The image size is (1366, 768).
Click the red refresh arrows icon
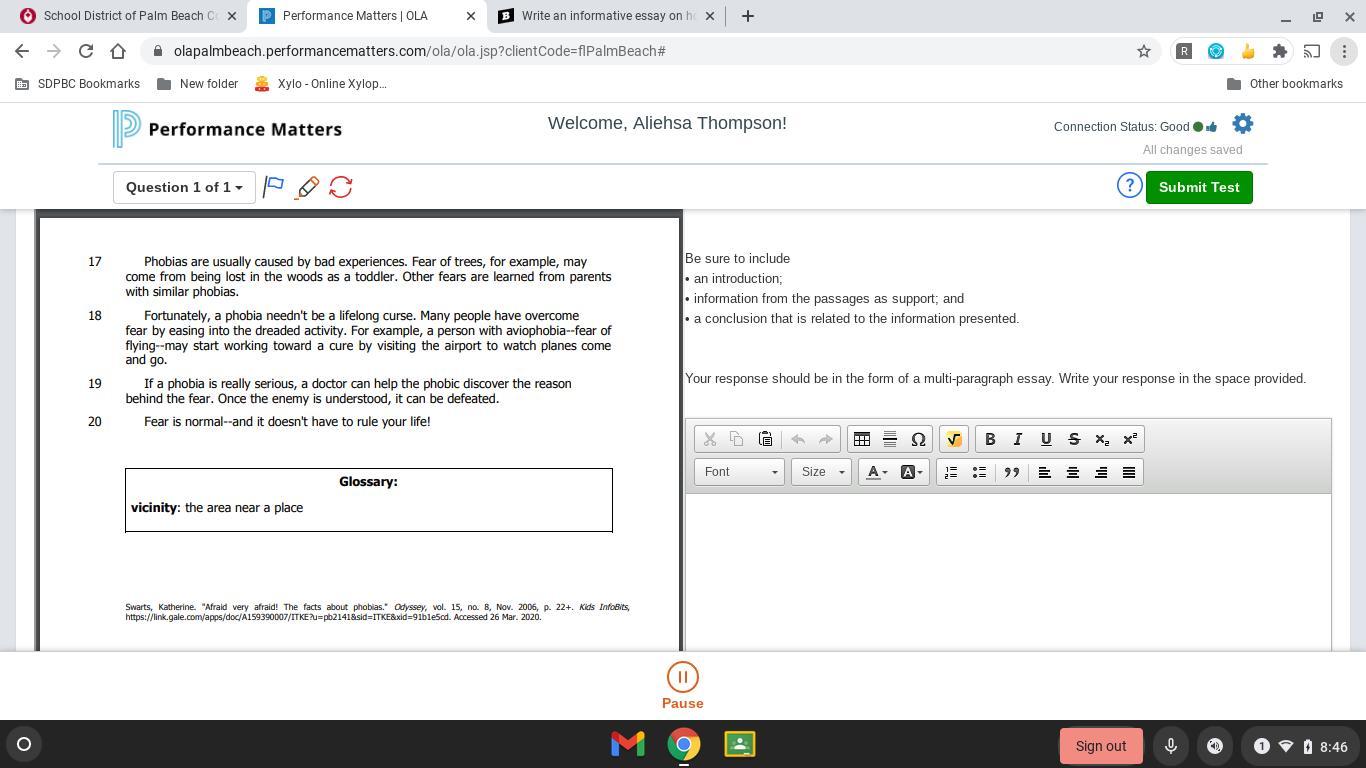tap(341, 187)
